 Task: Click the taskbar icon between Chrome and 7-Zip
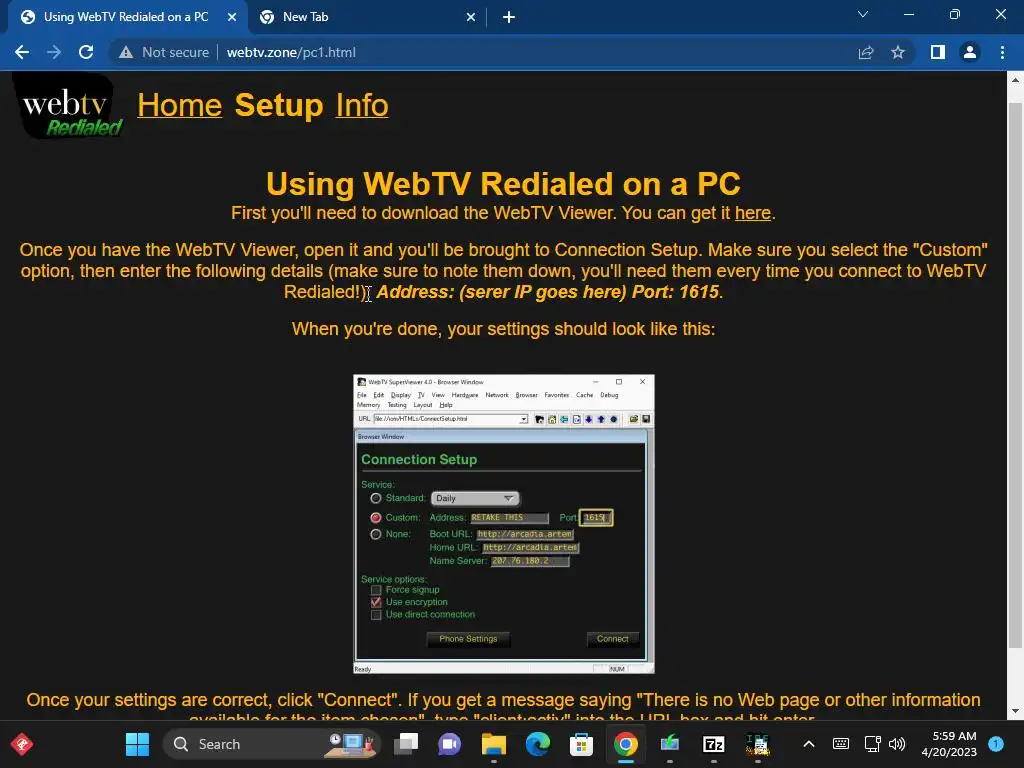[x=669, y=744]
